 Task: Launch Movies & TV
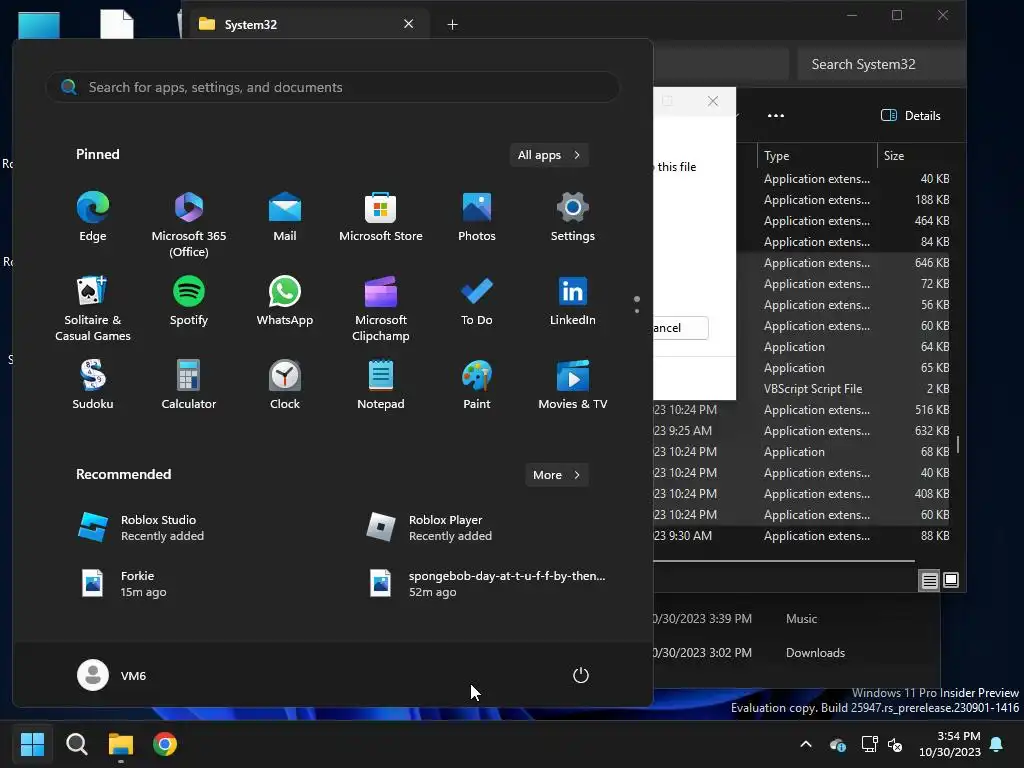[x=573, y=385]
